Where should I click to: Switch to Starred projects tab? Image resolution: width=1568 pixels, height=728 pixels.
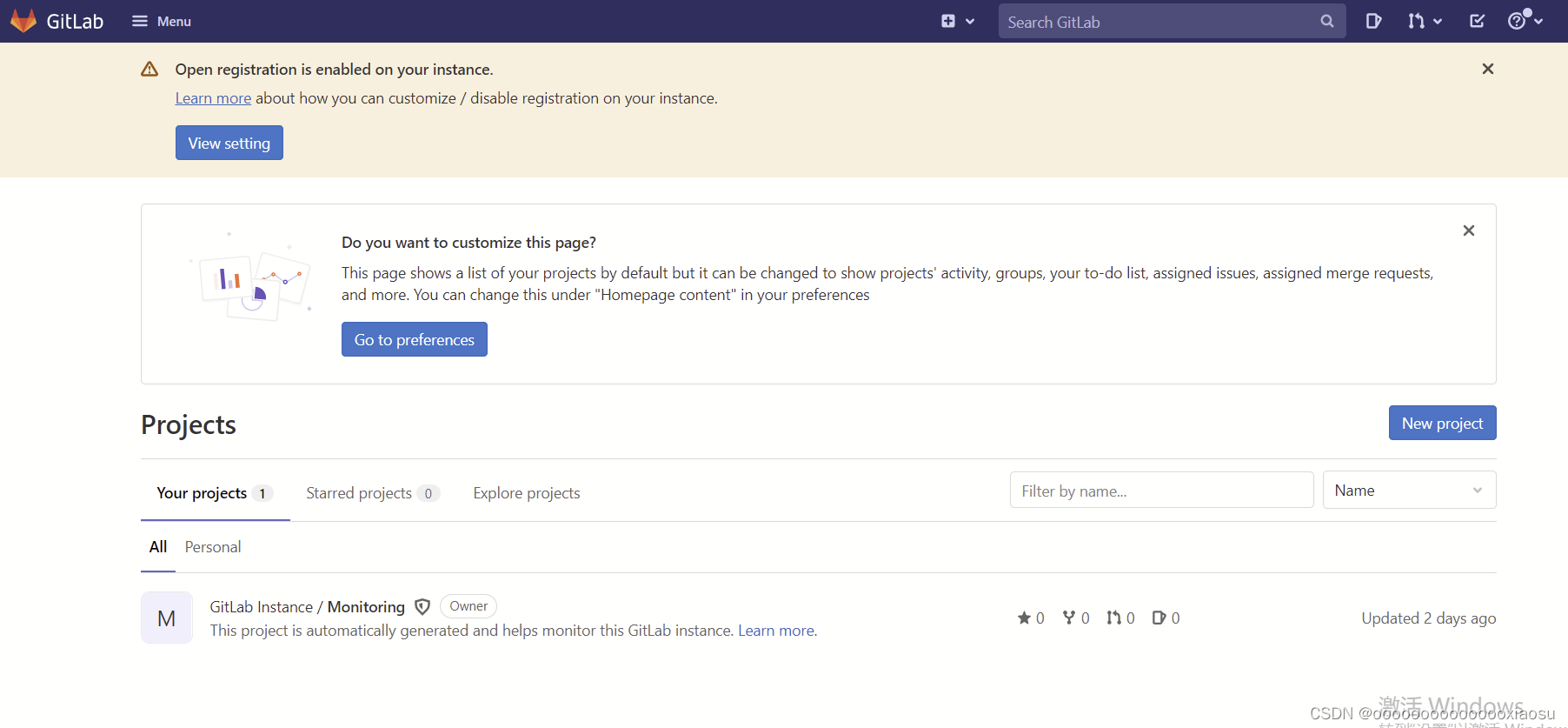coord(373,493)
